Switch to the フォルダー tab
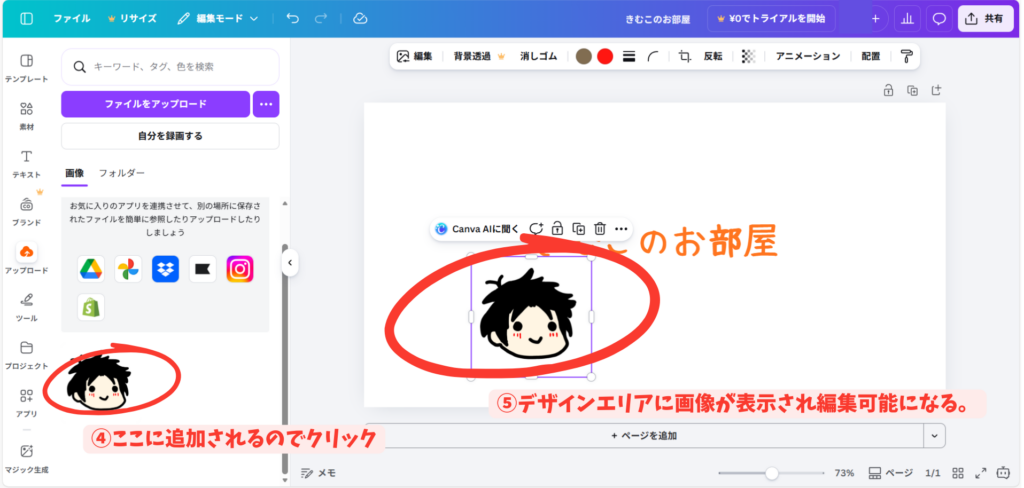The width and height of the screenshot is (1024, 488). point(122,173)
